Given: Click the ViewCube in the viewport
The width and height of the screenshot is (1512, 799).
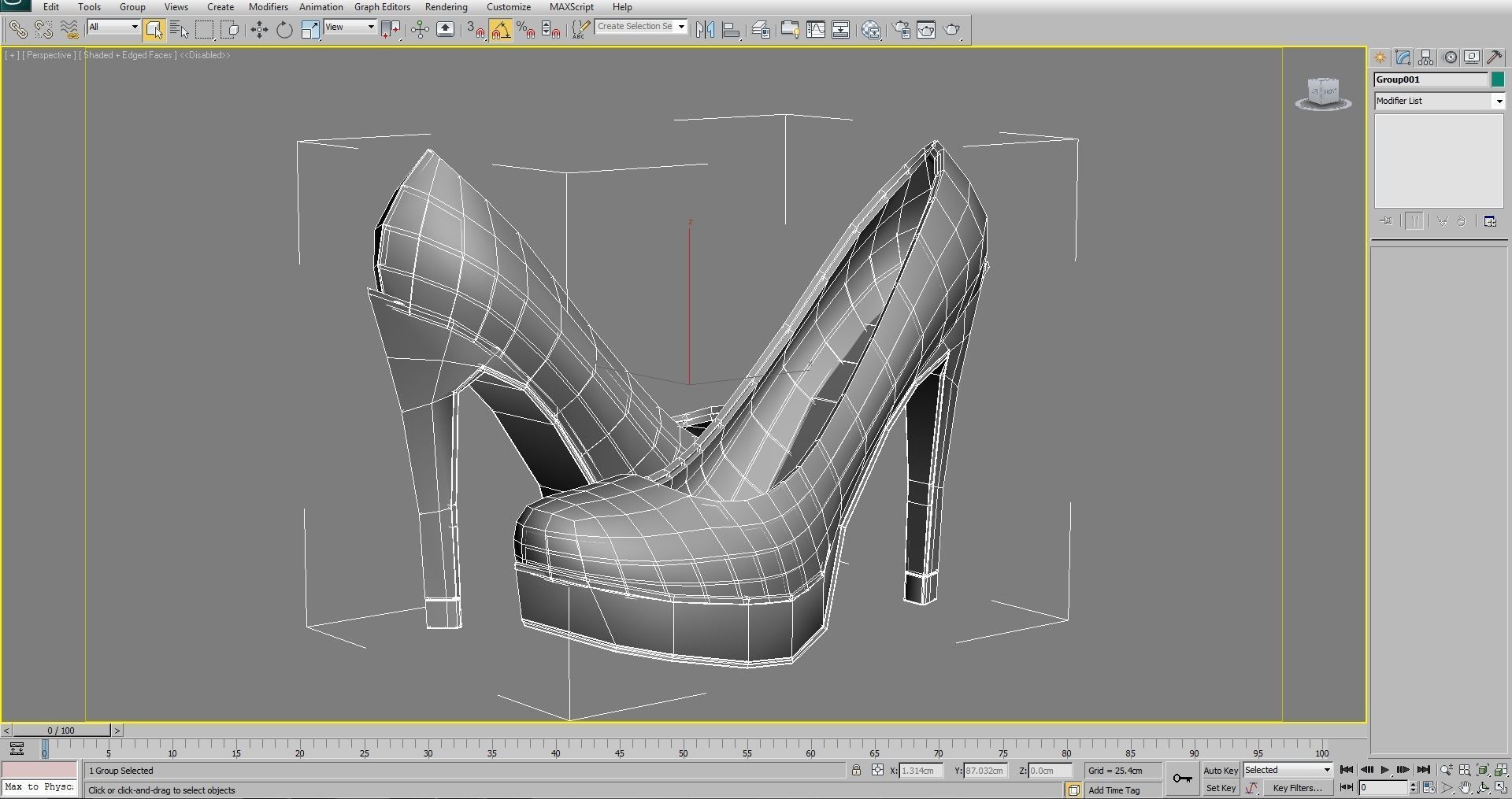Looking at the screenshot, I should (x=1323, y=94).
